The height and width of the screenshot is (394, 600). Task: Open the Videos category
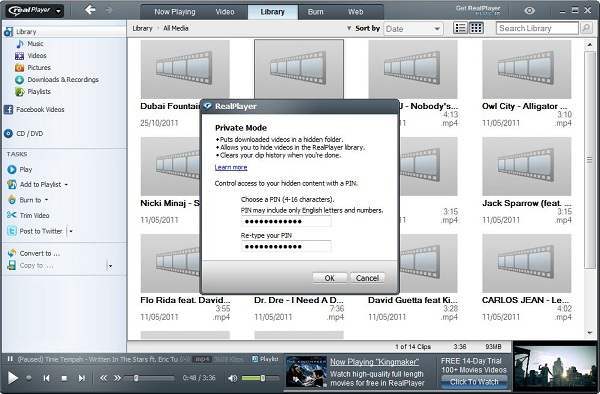[37, 55]
